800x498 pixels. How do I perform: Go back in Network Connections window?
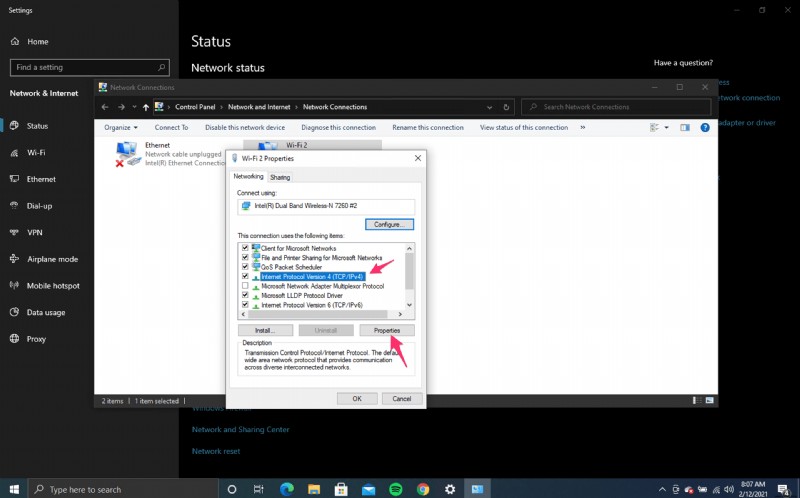tap(105, 107)
